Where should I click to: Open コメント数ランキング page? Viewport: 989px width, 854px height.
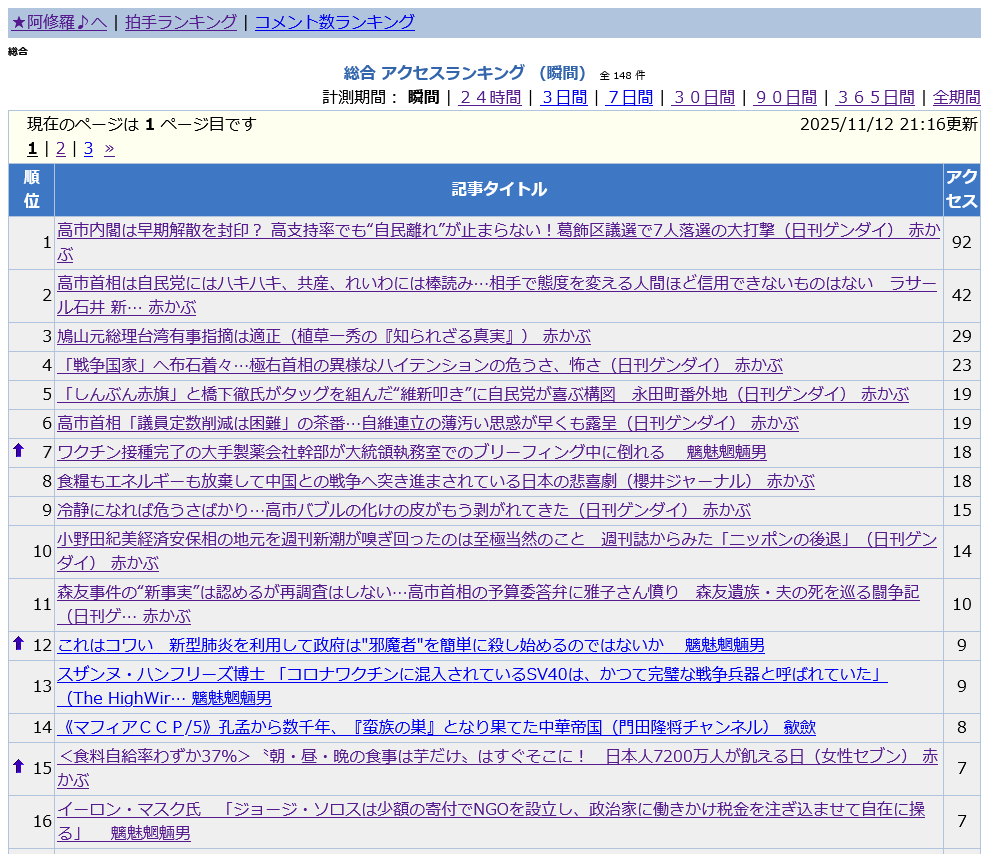tap(335, 22)
